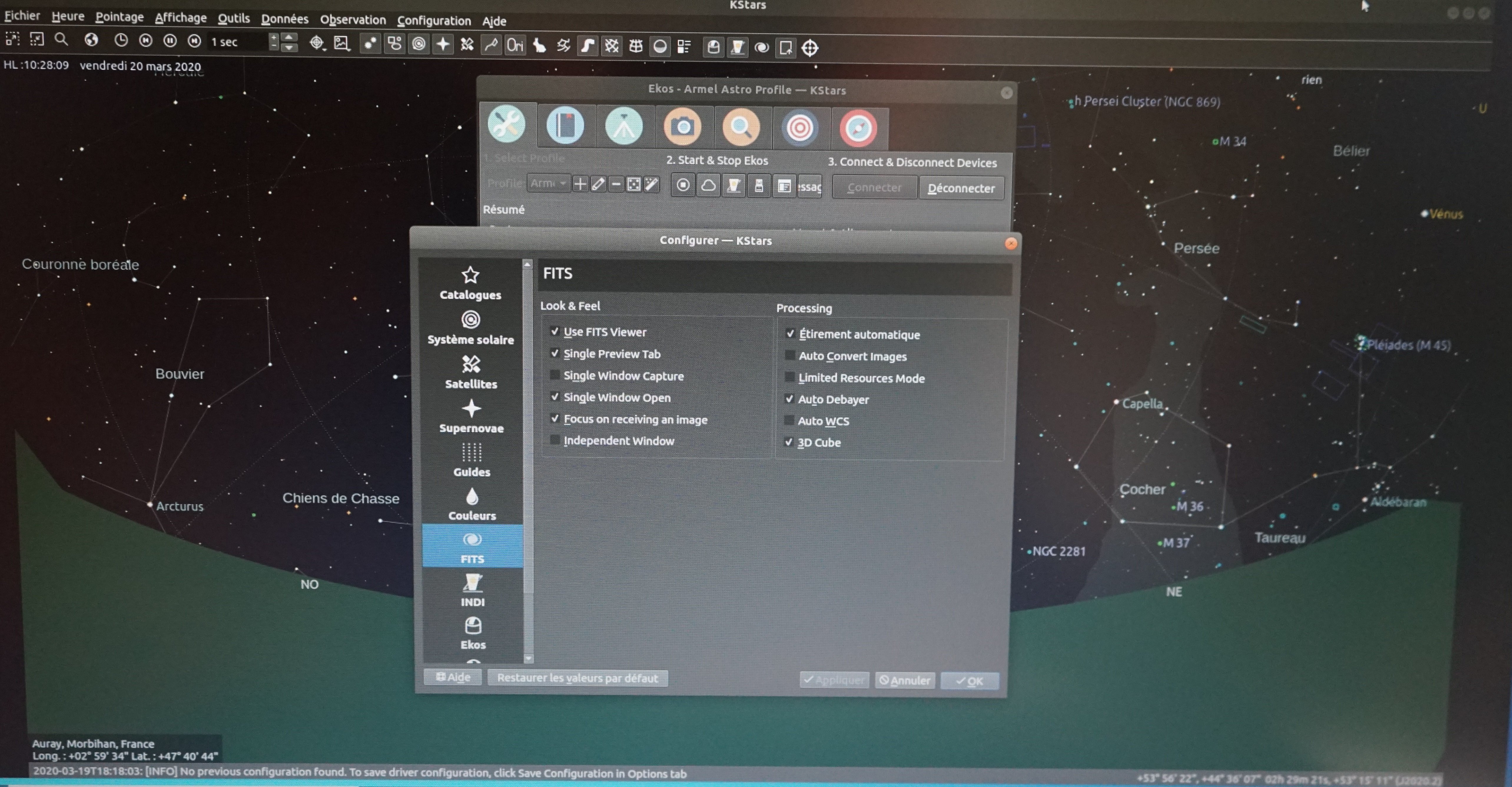Viewport: 1512px width, 787px height.
Task: Open the Ekos Guide module compass icon
Action: point(857,128)
